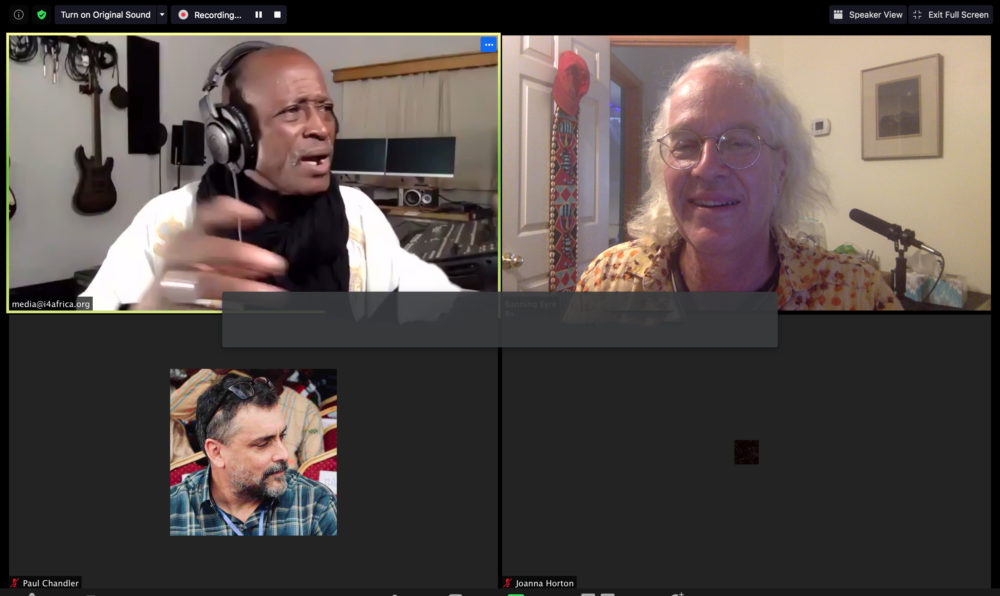This screenshot has height=596, width=1000.
Task: Click Joanna Horton's muted microphone icon
Action: tap(508, 583)
